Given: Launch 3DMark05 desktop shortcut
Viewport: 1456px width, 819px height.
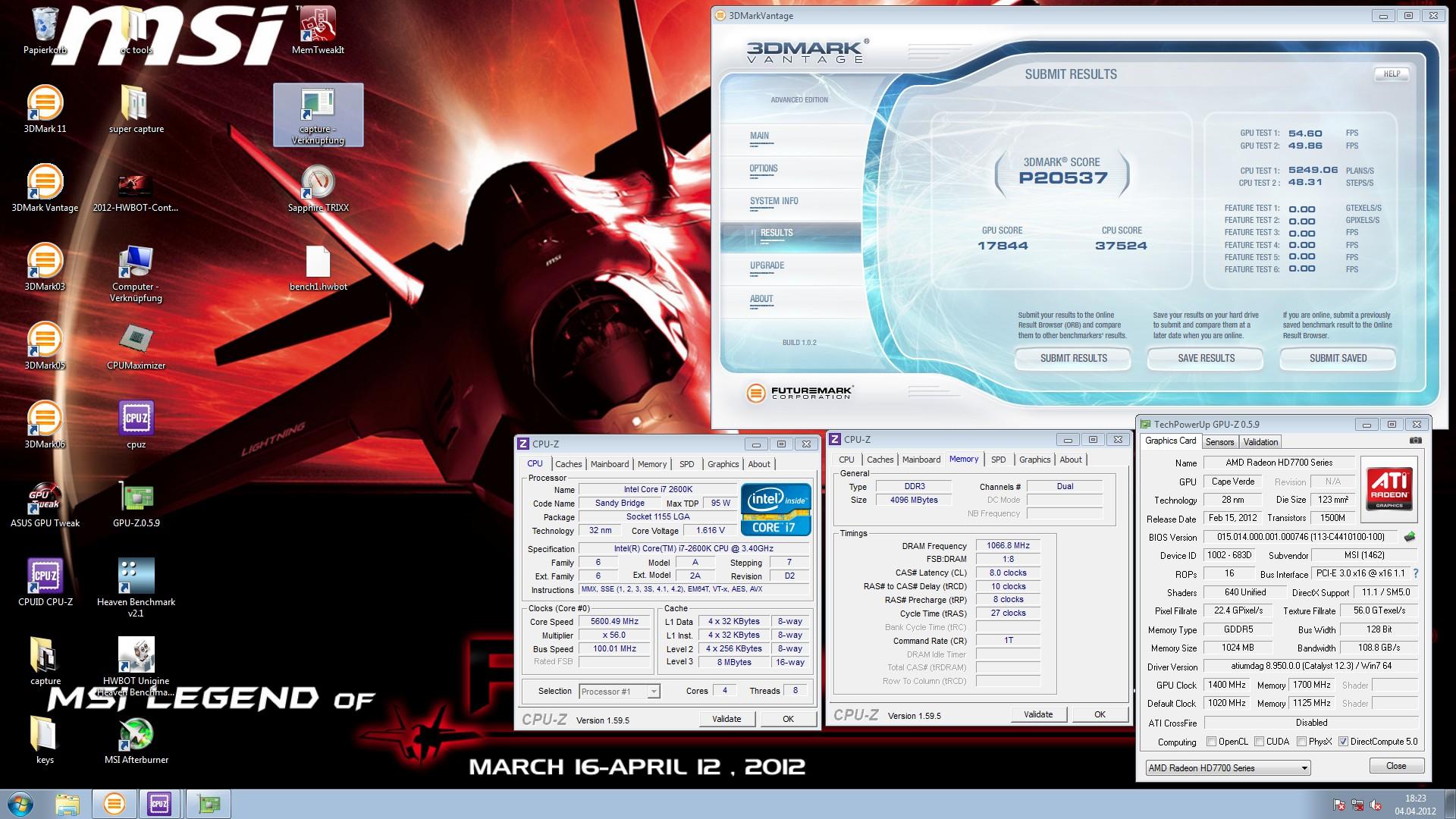Looking at the screenshot, I should (x=45, y=346).
